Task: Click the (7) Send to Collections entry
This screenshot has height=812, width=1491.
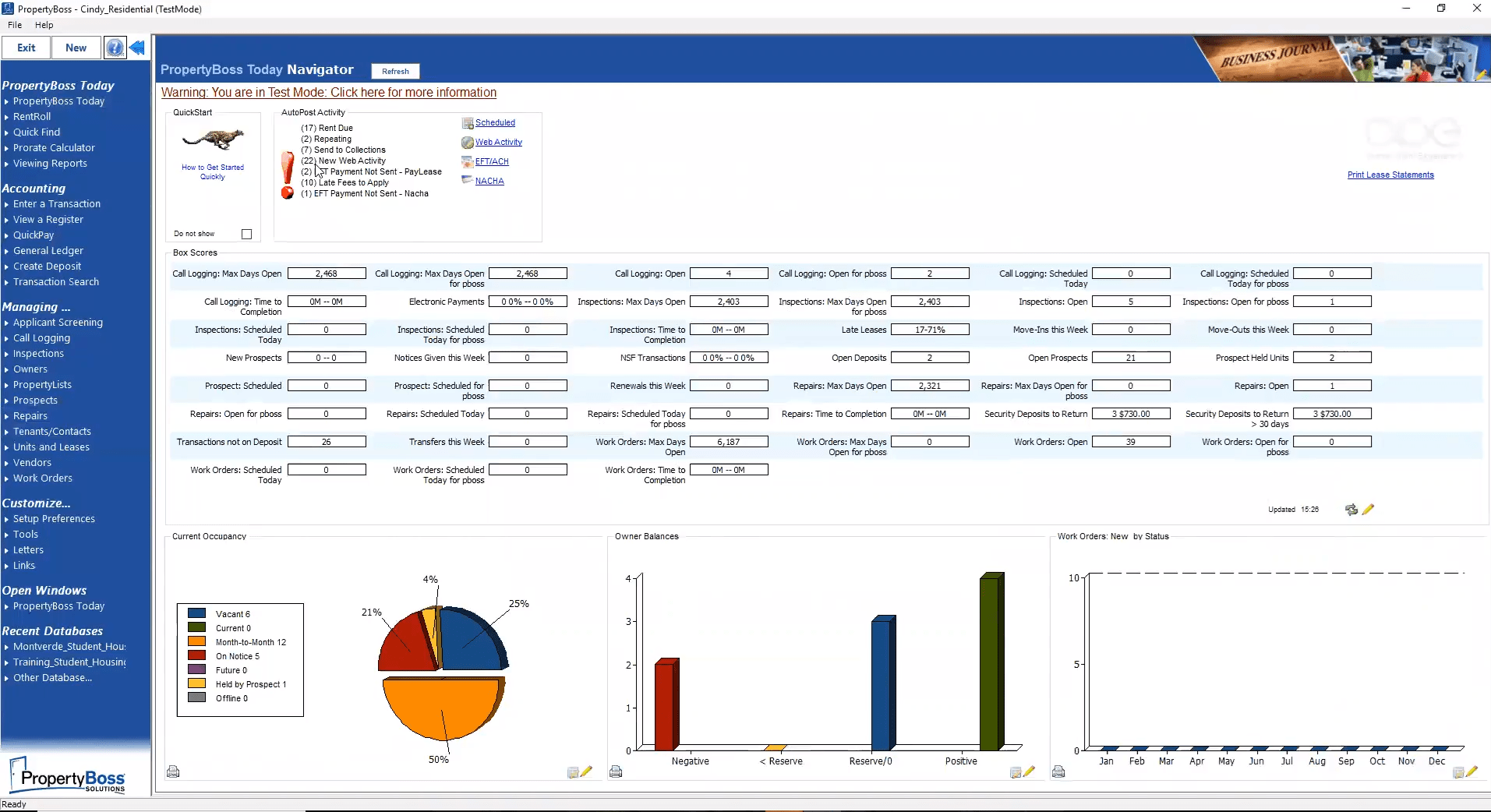Action: [x=343, y=150]
